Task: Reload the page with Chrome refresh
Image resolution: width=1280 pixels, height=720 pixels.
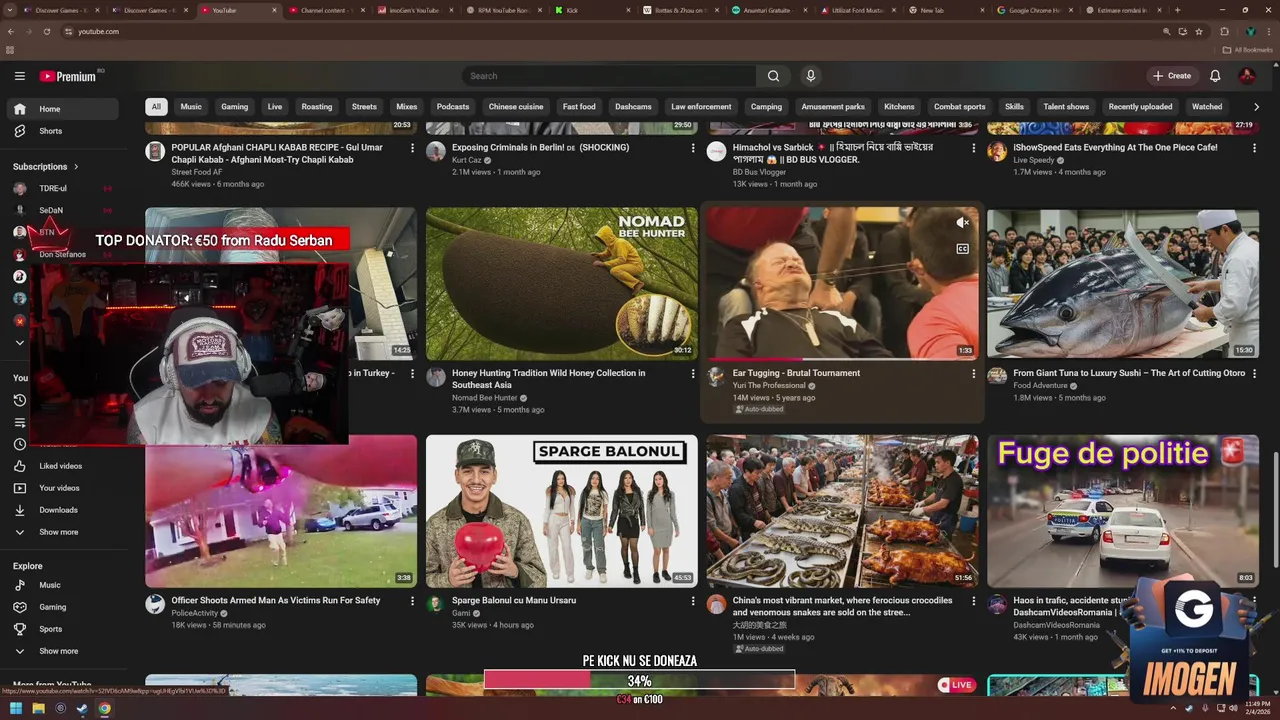Action: (x=46, y=31)
